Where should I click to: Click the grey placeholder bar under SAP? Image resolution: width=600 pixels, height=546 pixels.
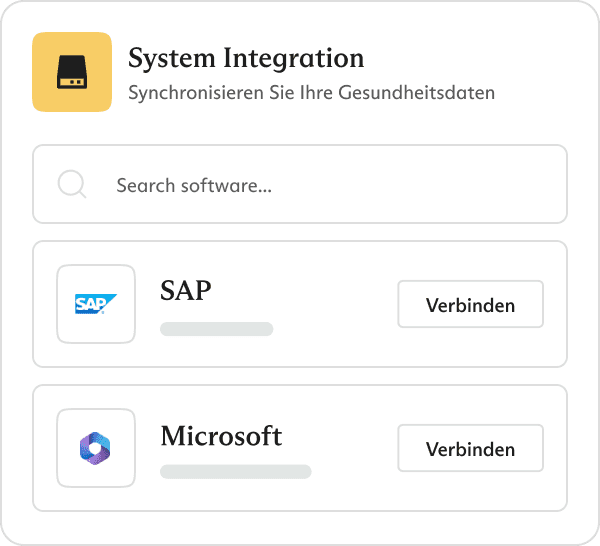[216, 328]
